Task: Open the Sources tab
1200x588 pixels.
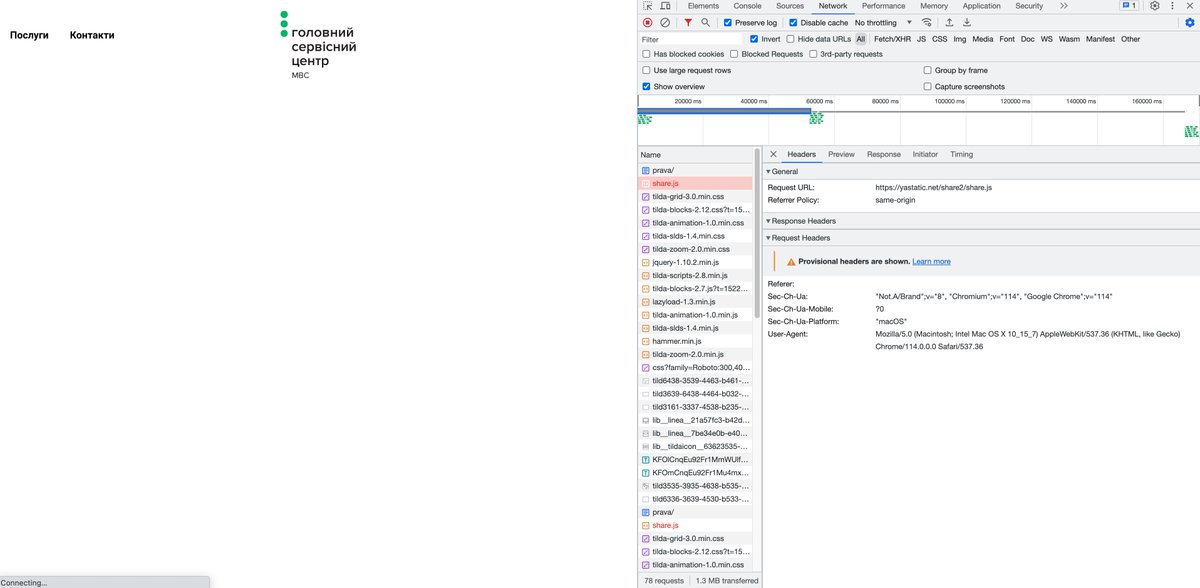Action: point(790,6)
